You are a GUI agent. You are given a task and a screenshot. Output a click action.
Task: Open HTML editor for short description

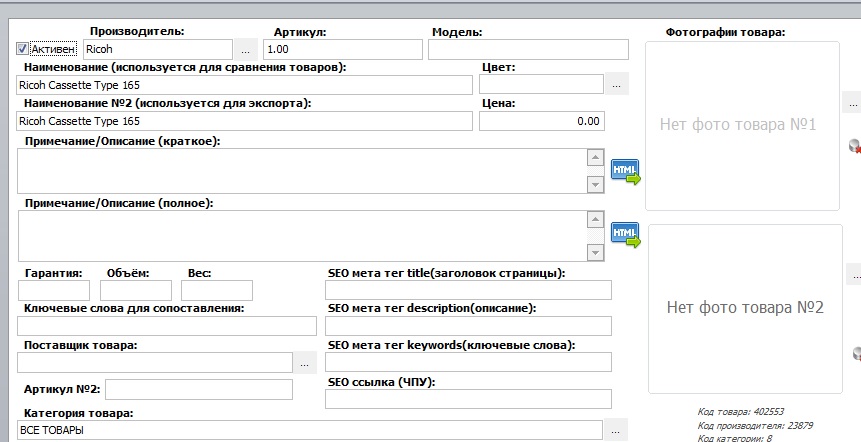pyautogui.click(x=625, y=171)
